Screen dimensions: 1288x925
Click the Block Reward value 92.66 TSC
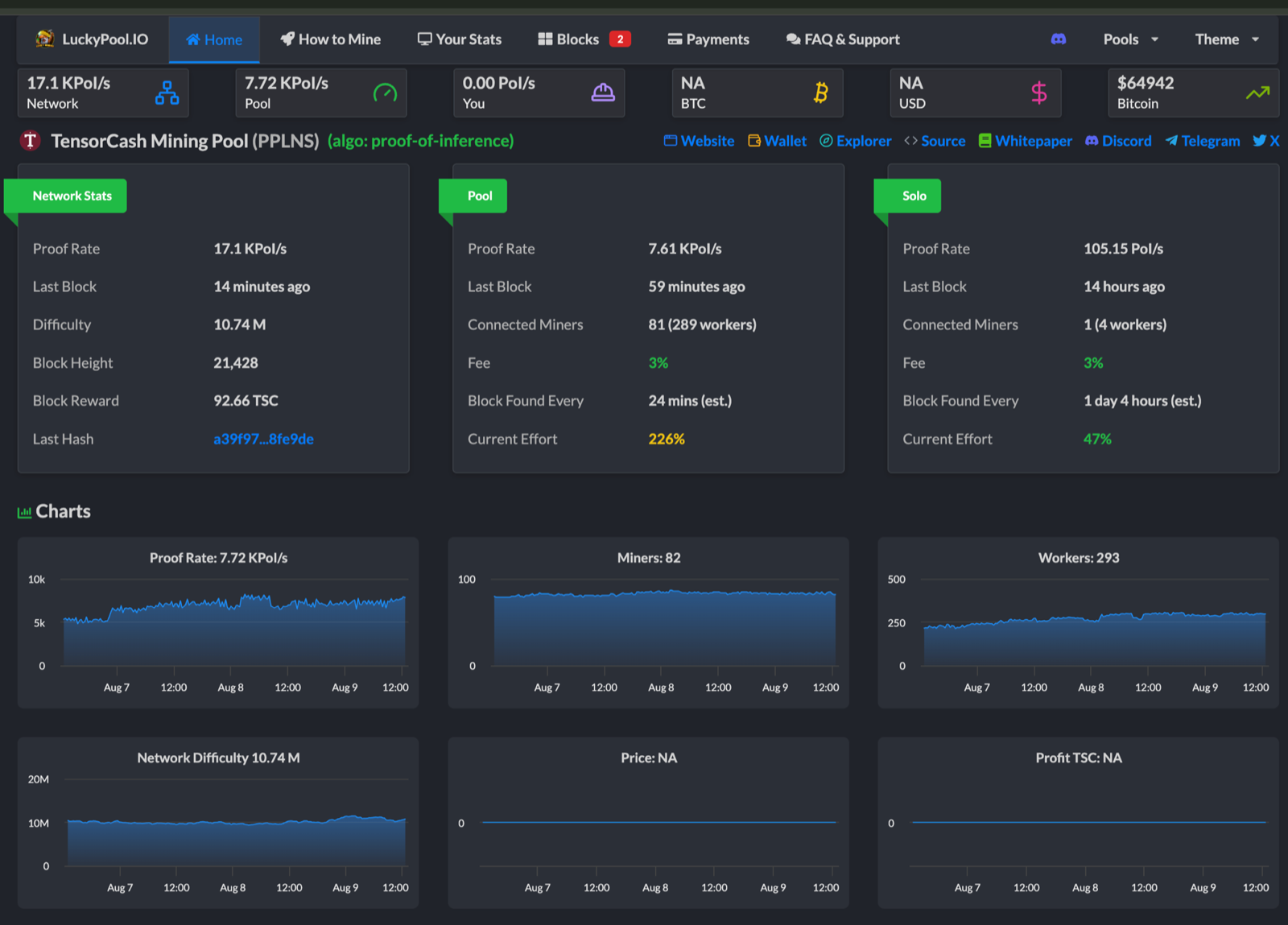pyautogui.click(x=246, y=401)
